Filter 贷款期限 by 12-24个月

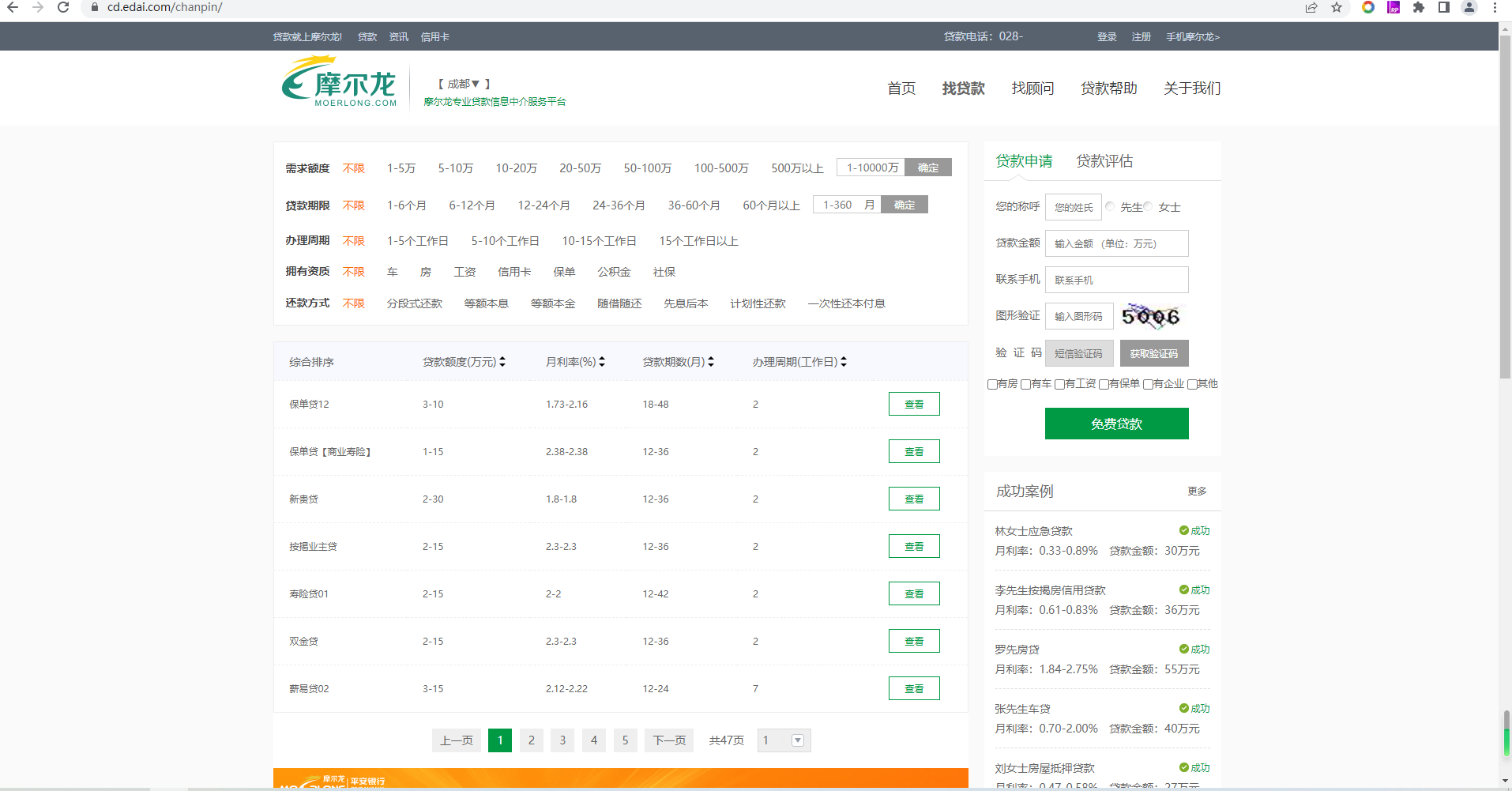[x=544, y=205]
